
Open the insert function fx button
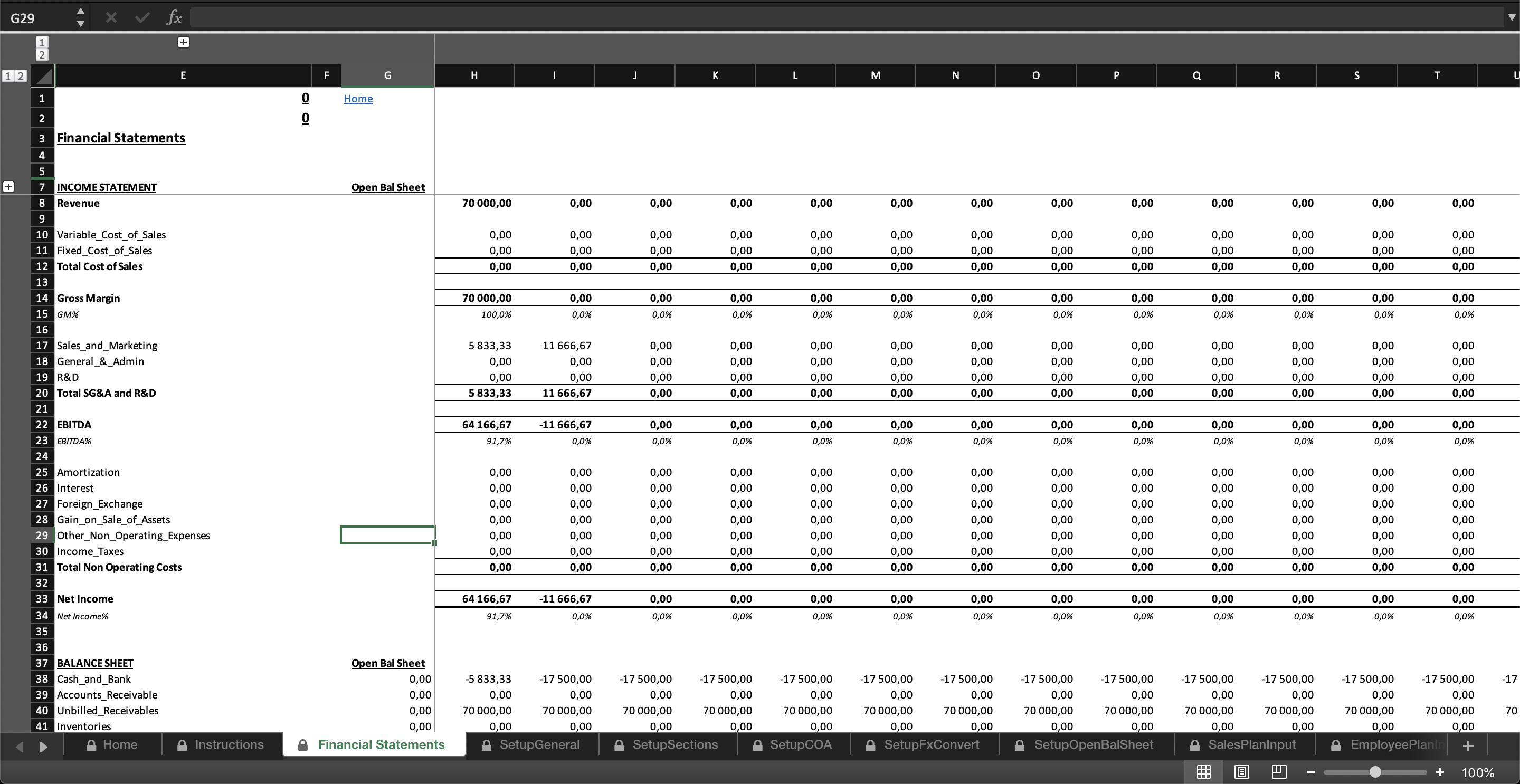[174, 18]
